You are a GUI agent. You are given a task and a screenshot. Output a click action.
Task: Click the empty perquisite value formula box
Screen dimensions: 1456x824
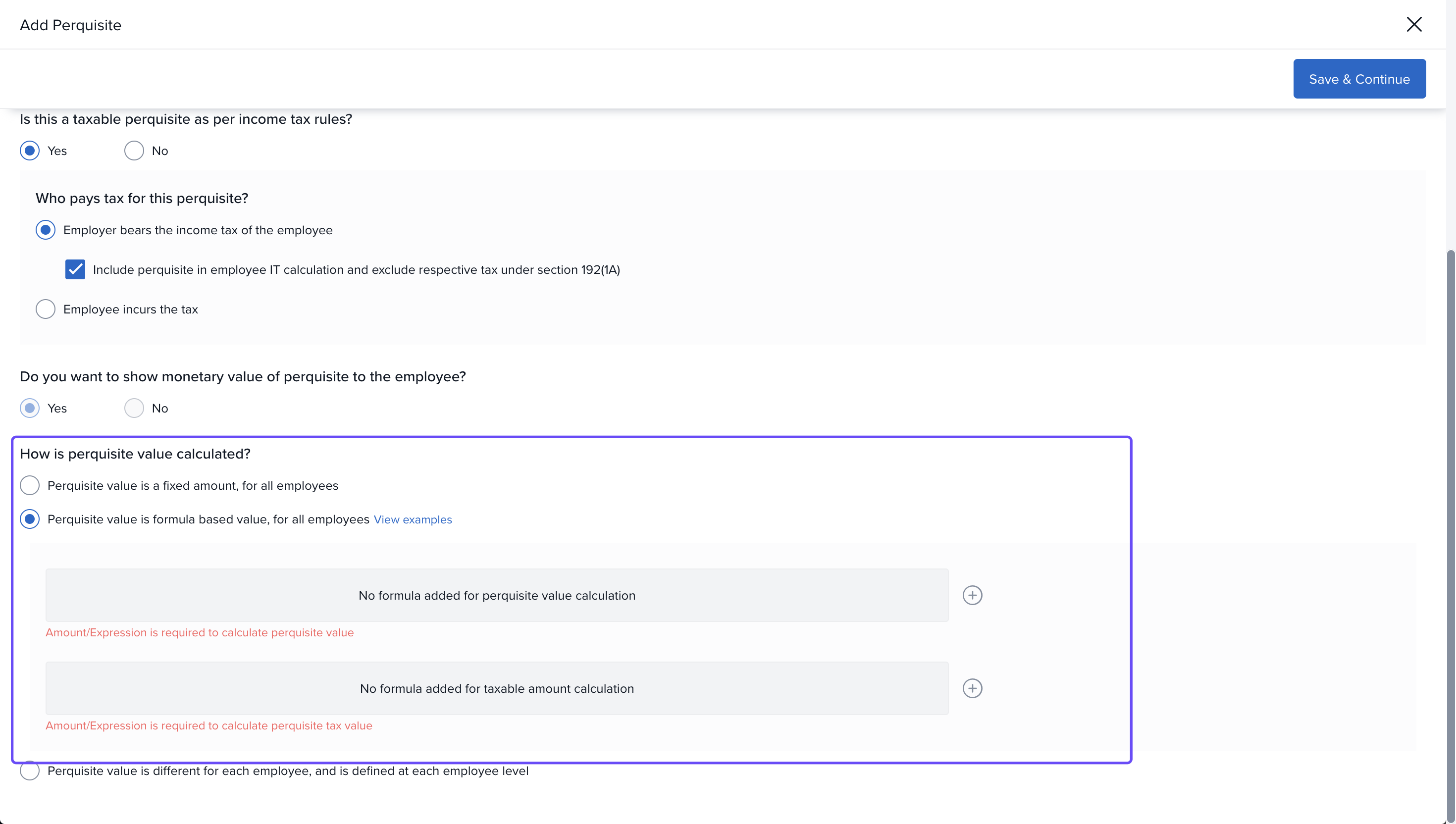[496, 595]
